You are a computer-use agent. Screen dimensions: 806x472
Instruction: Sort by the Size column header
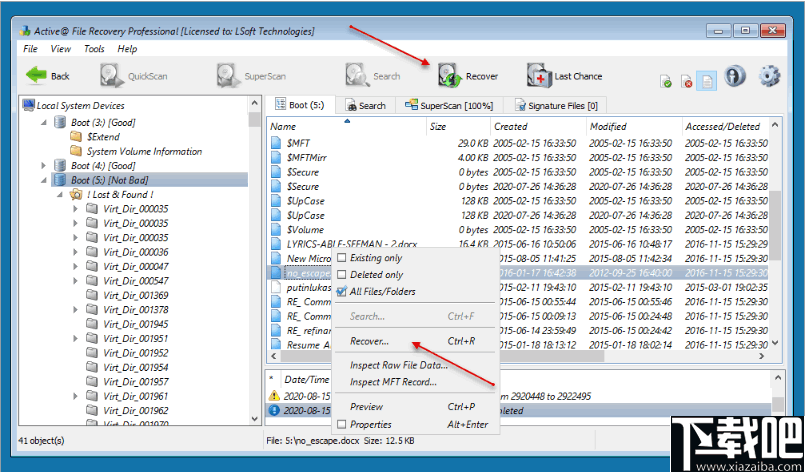coord(459,126)
